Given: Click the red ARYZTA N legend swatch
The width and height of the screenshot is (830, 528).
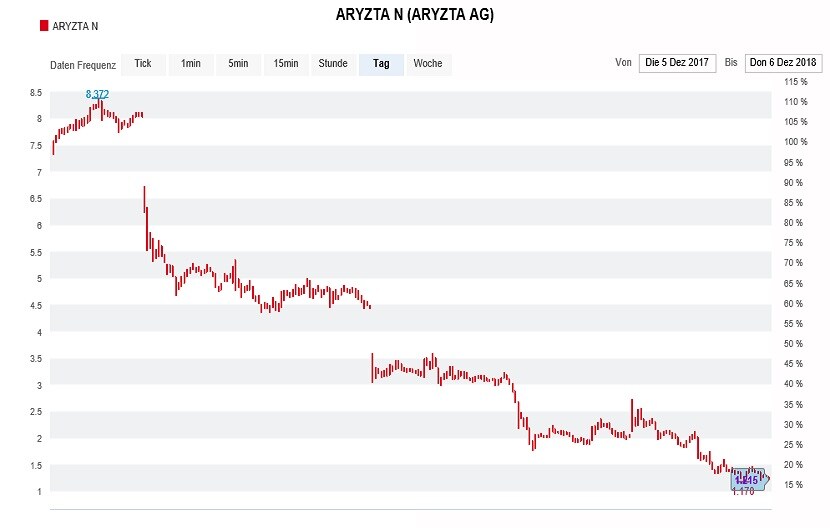Looking at the screenshot, I should [44, 26].
